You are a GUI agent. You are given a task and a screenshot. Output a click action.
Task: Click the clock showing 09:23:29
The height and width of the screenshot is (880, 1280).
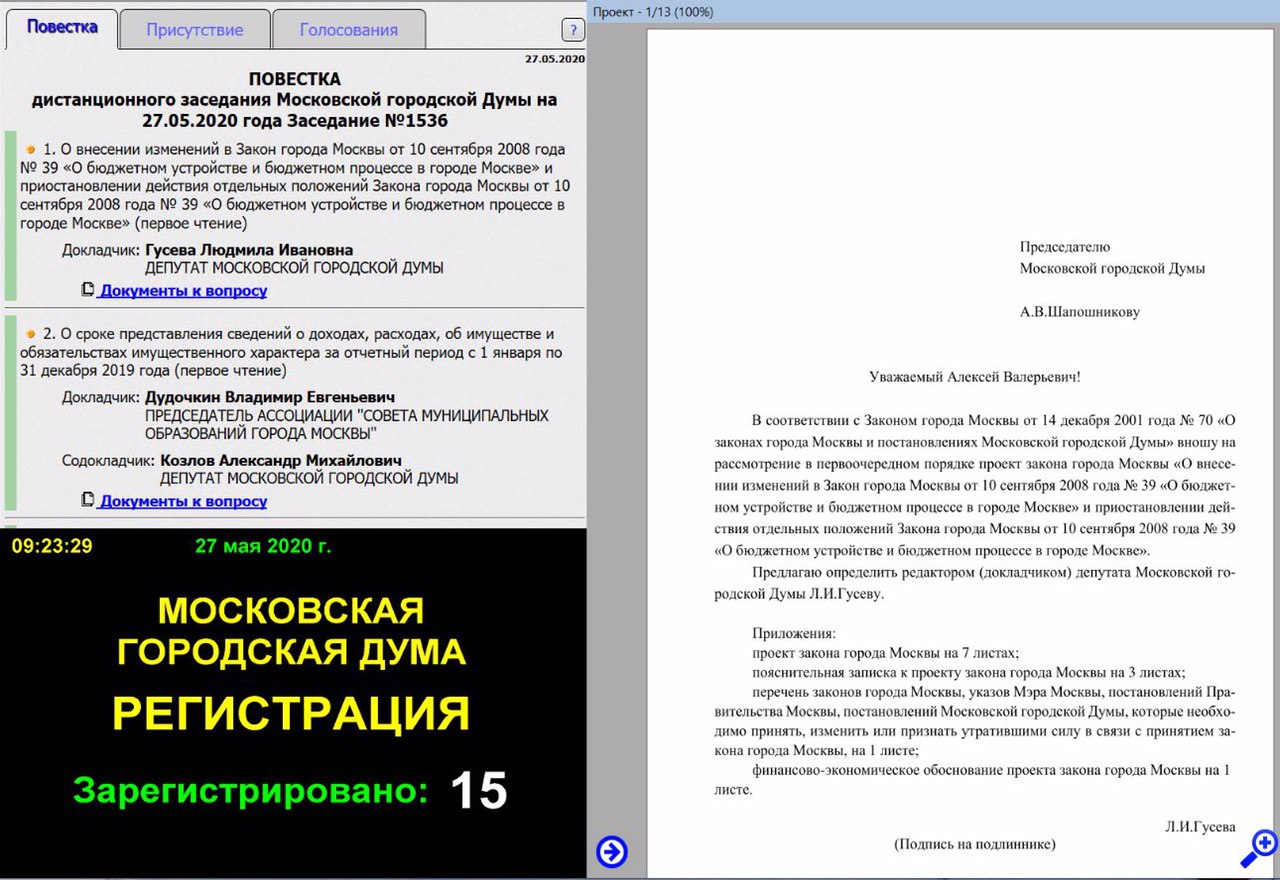click(x=52, y=546)
